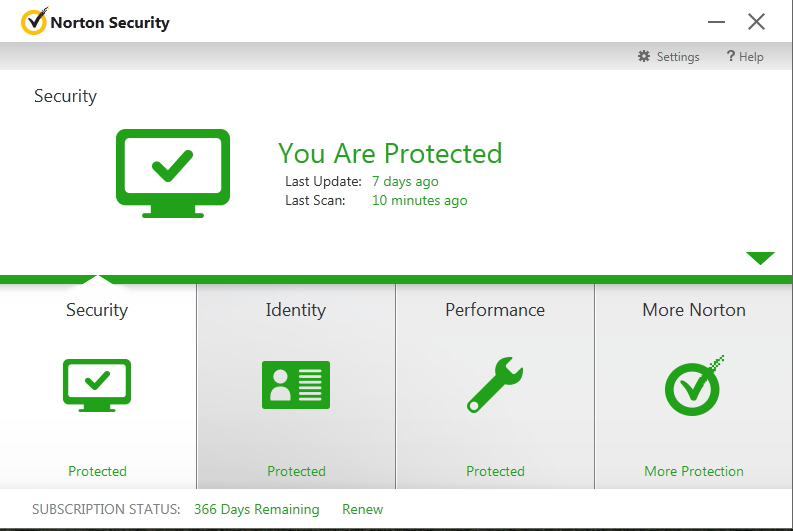The width and height of the screenshot is (793, 531).
Task: Click the More Norton checkmark icon
Action: [x=694, y=386]
